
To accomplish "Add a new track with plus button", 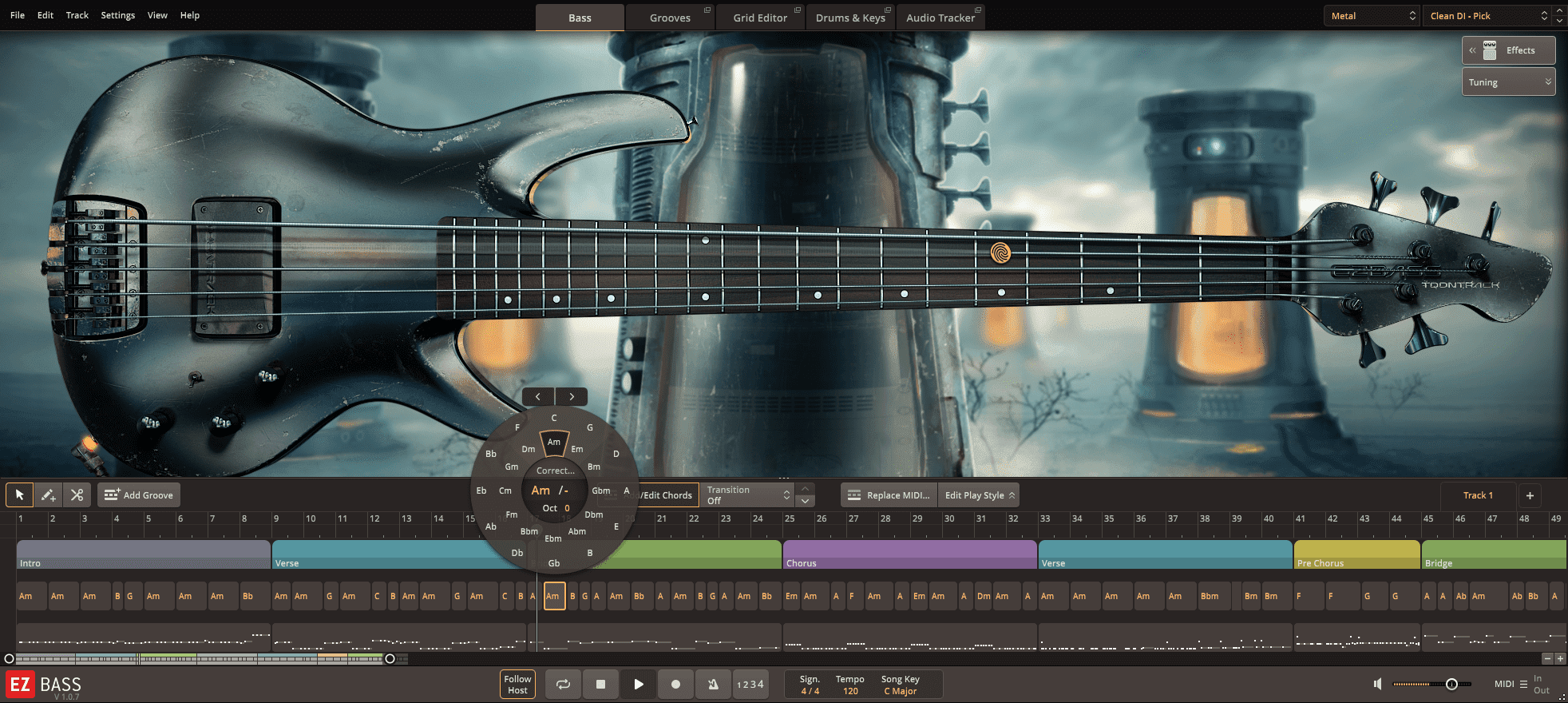I will 1530,495.
